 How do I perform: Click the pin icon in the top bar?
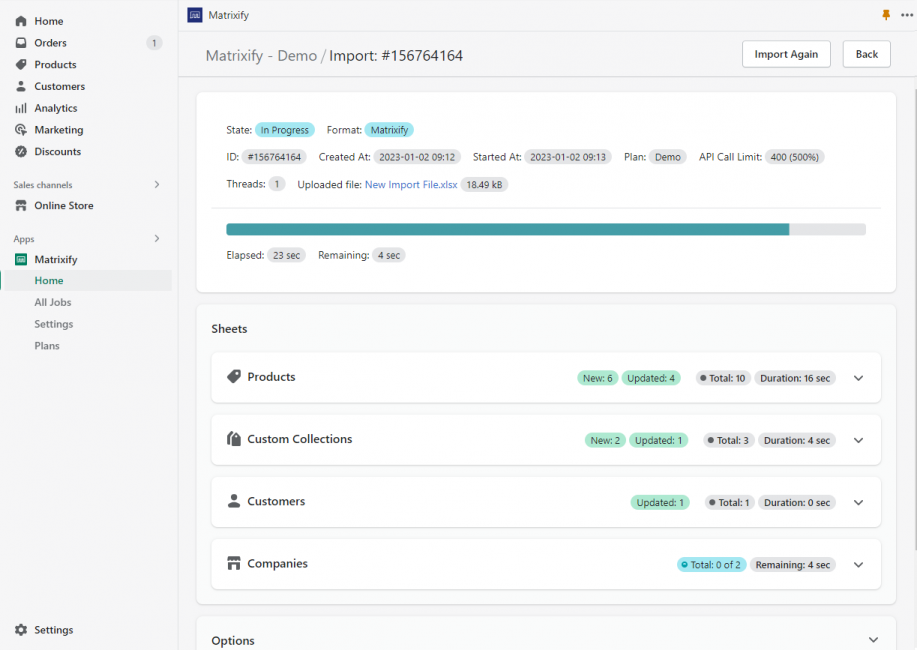click(x=885, y=15)
